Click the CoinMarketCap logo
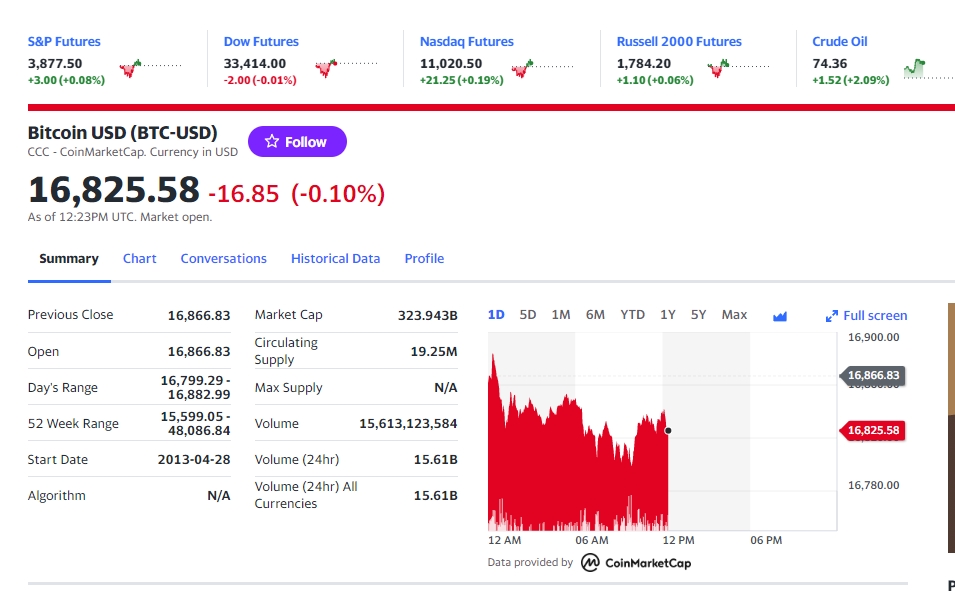Screen dimensions: 955x605 coord(636,563)
